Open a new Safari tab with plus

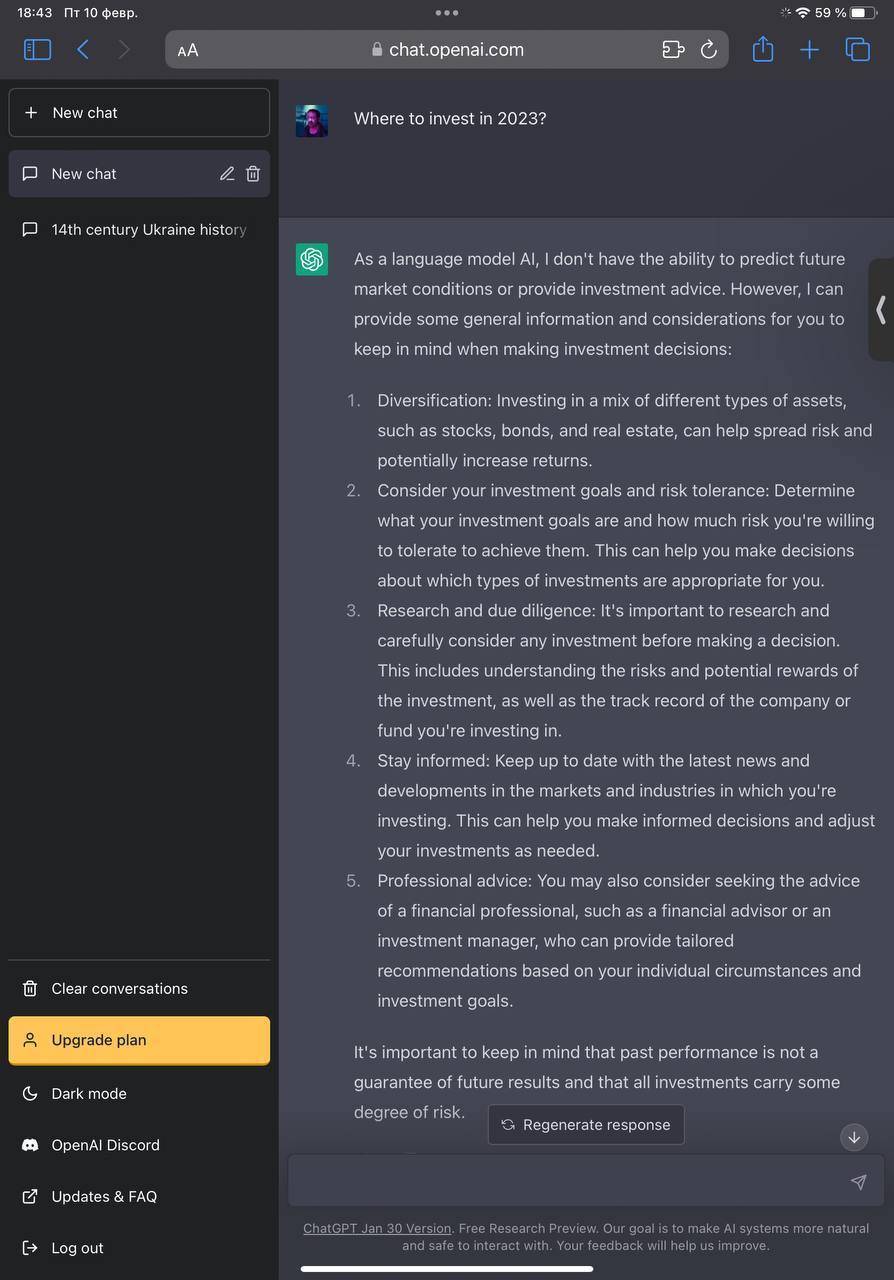tap(809, 49)
